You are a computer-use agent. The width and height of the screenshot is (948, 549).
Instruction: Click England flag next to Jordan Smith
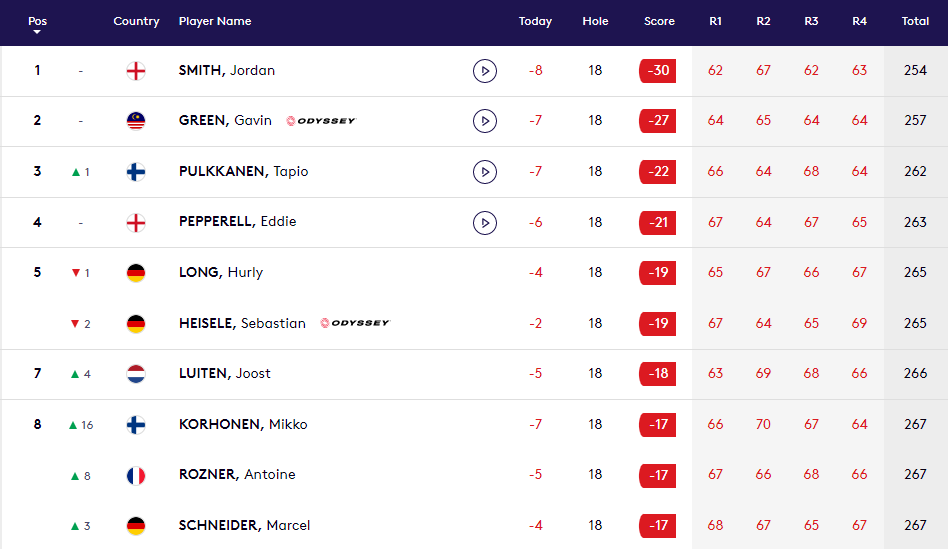[136, 71]
